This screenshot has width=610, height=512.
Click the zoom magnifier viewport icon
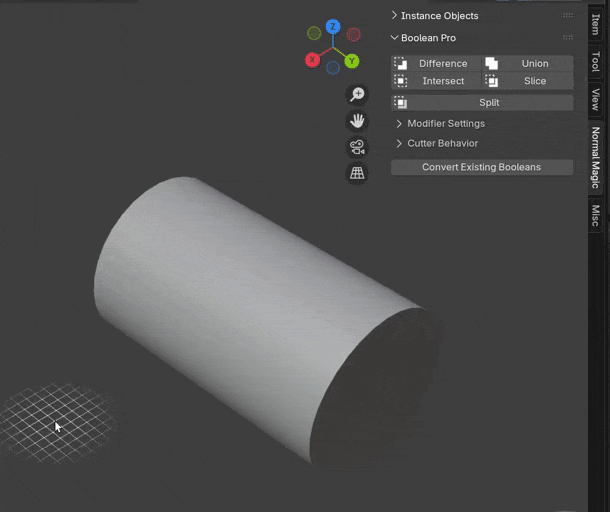pos(357,95)
